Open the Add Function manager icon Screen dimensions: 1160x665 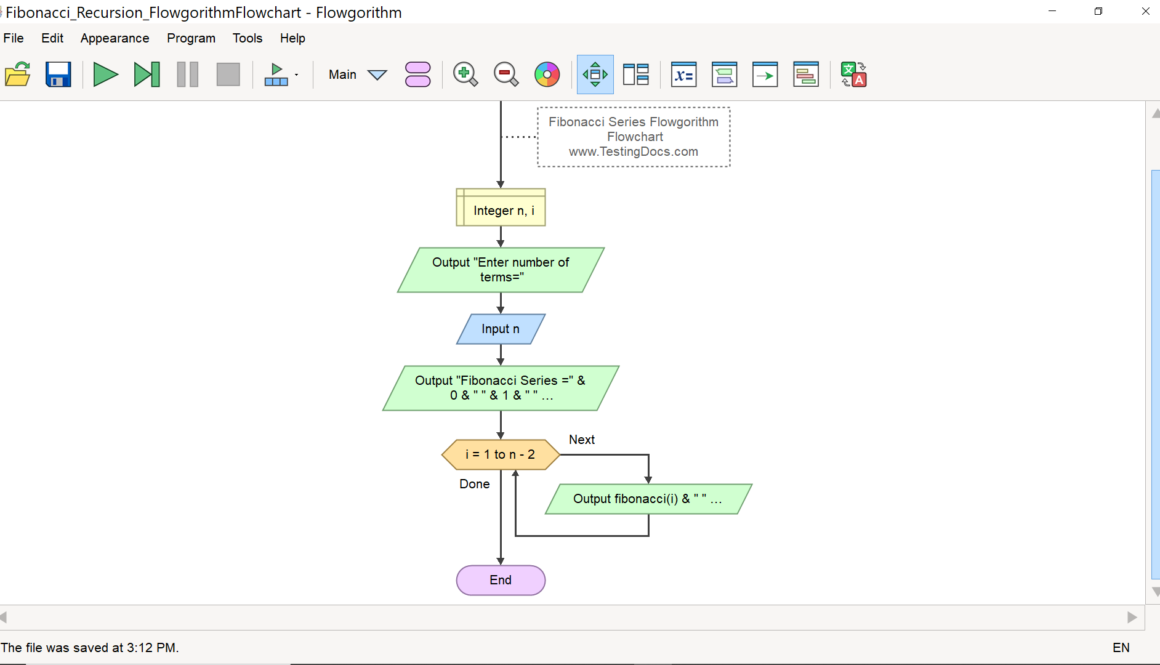(x=418, y=75)
